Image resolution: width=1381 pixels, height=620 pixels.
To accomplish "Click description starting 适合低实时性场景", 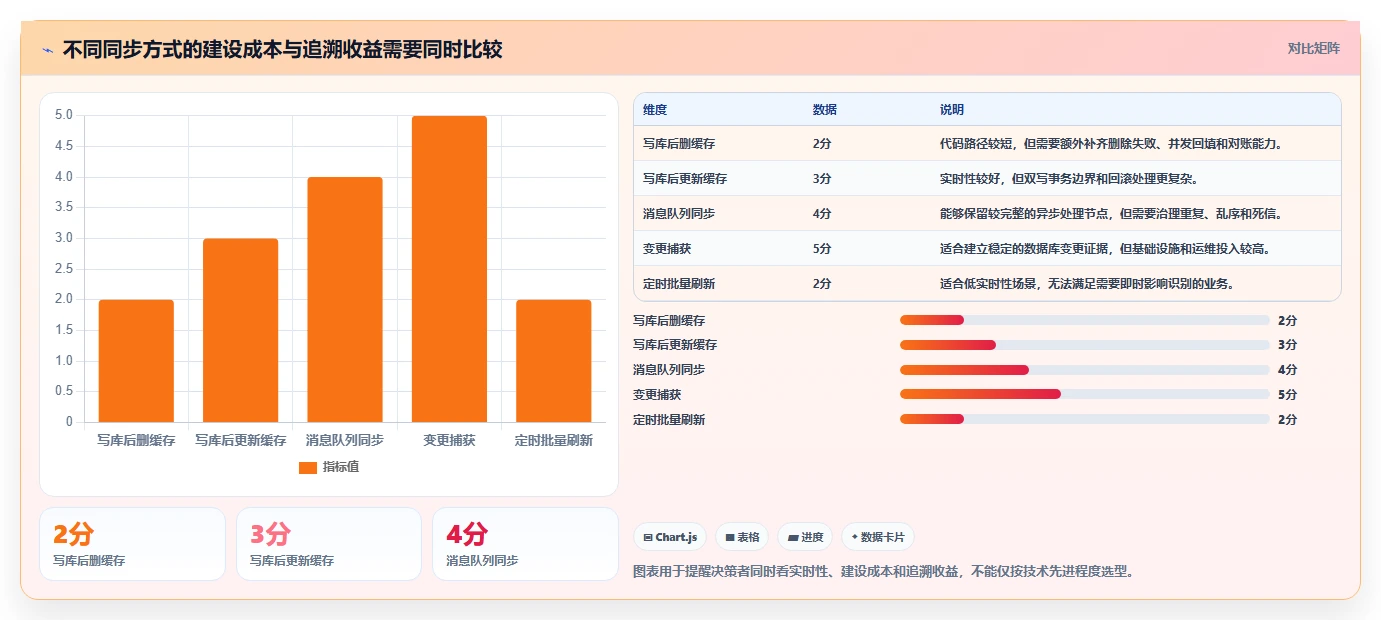I will [x=1087, y=284].
